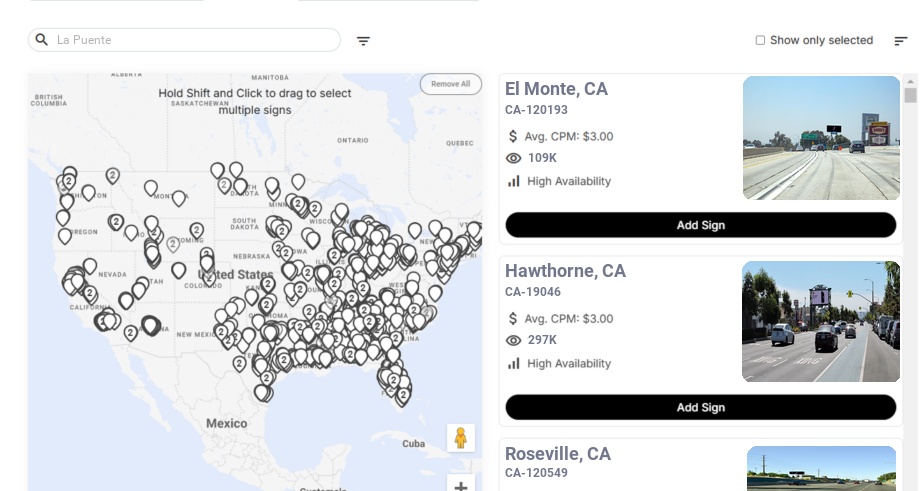Click the Street View pegman icon
The height and width of the screenshot is (491, 920).
coord(461,438)
